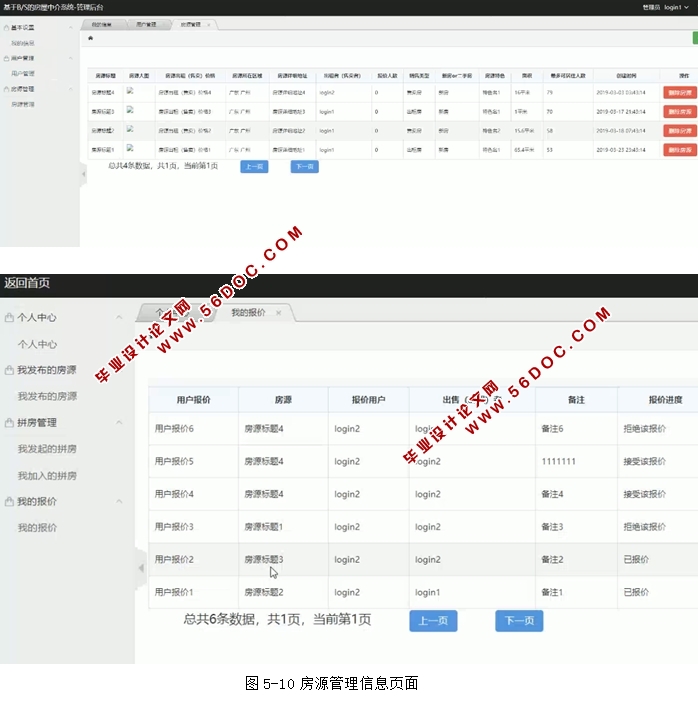The image size is (698, 705).
Task: Open 用户管理 sub-item under the sidebar group
Action: [22, 73]
